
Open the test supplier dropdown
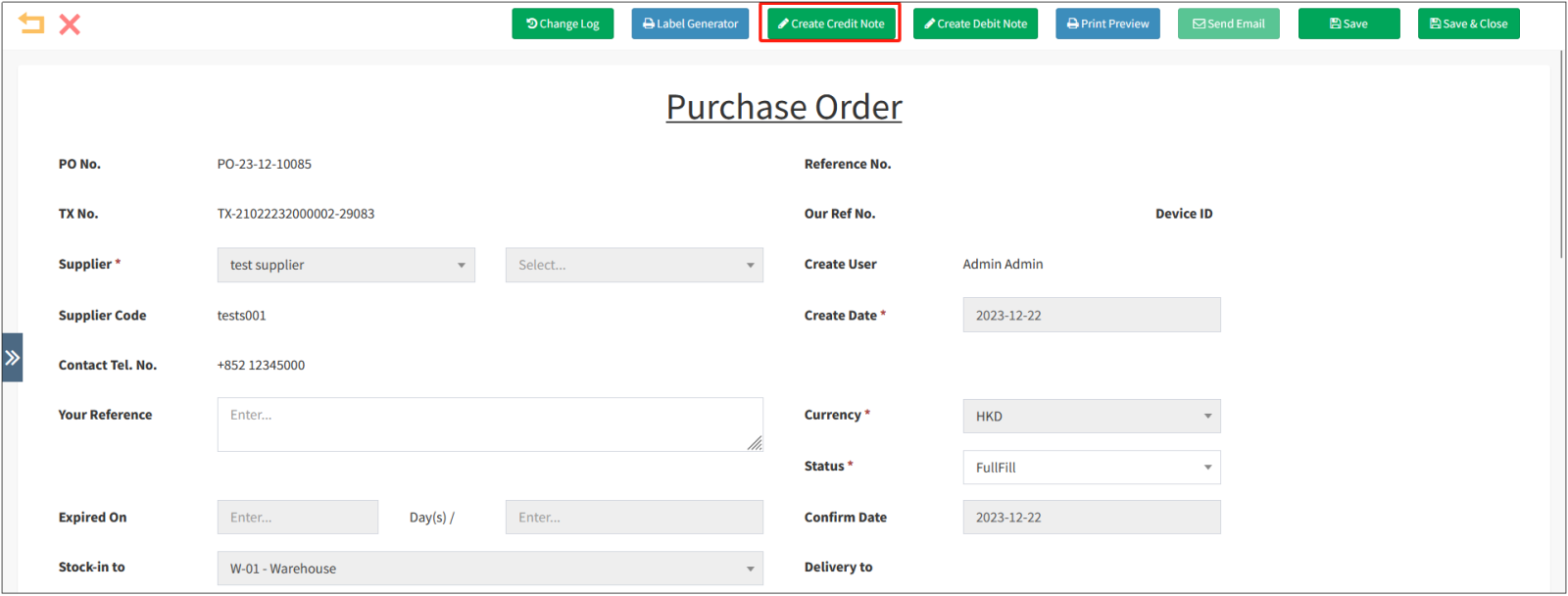[x=346, y=265]
